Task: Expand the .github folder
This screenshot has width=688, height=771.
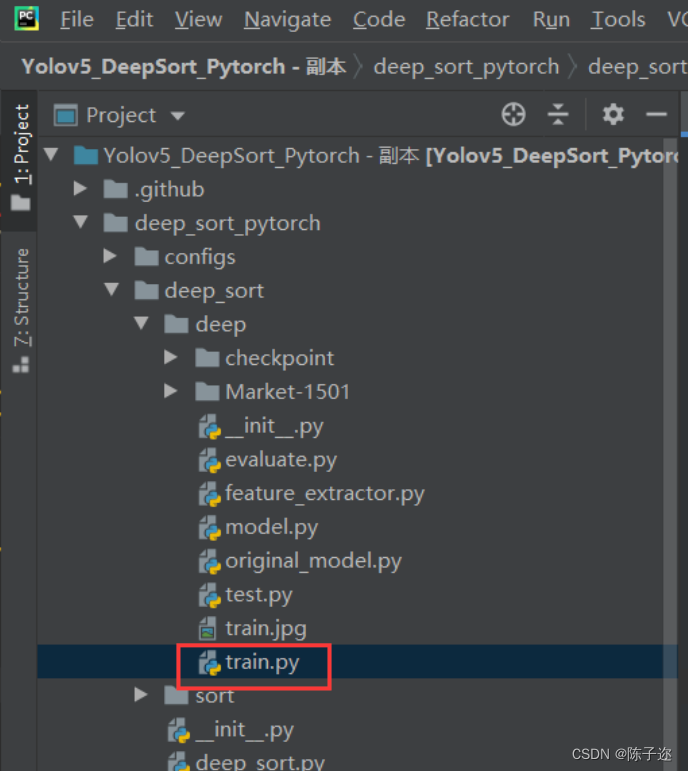Action: pos(80,188)
